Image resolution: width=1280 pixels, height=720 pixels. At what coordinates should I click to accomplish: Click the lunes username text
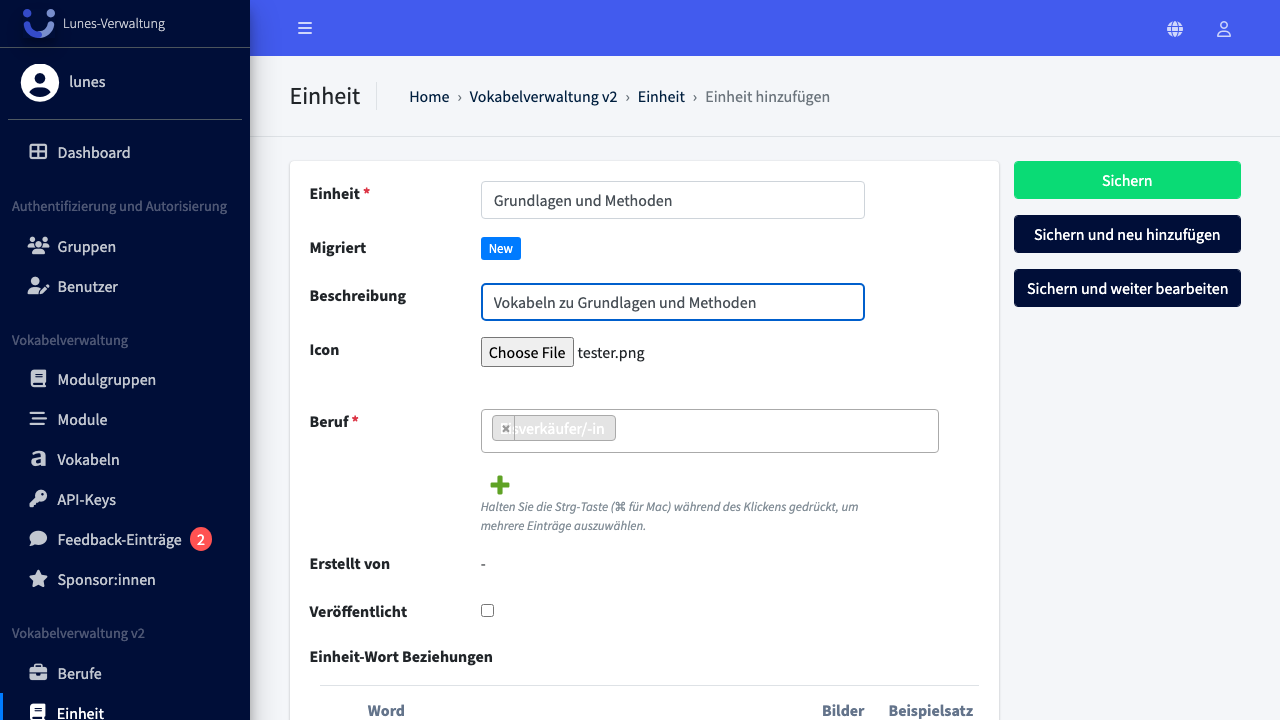click(x=87, y=82)
